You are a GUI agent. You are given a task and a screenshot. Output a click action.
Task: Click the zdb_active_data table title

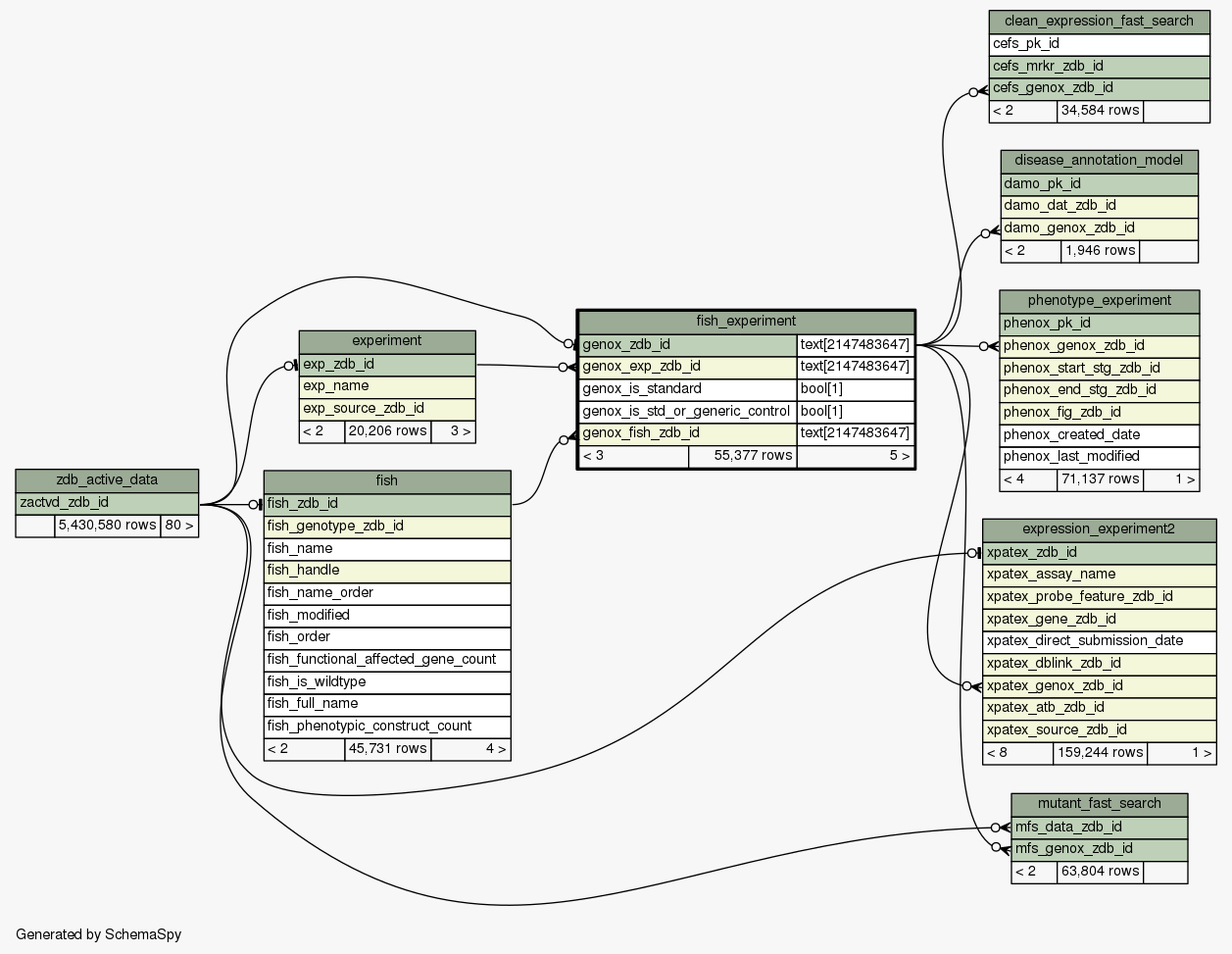click(x=107, y=480)
